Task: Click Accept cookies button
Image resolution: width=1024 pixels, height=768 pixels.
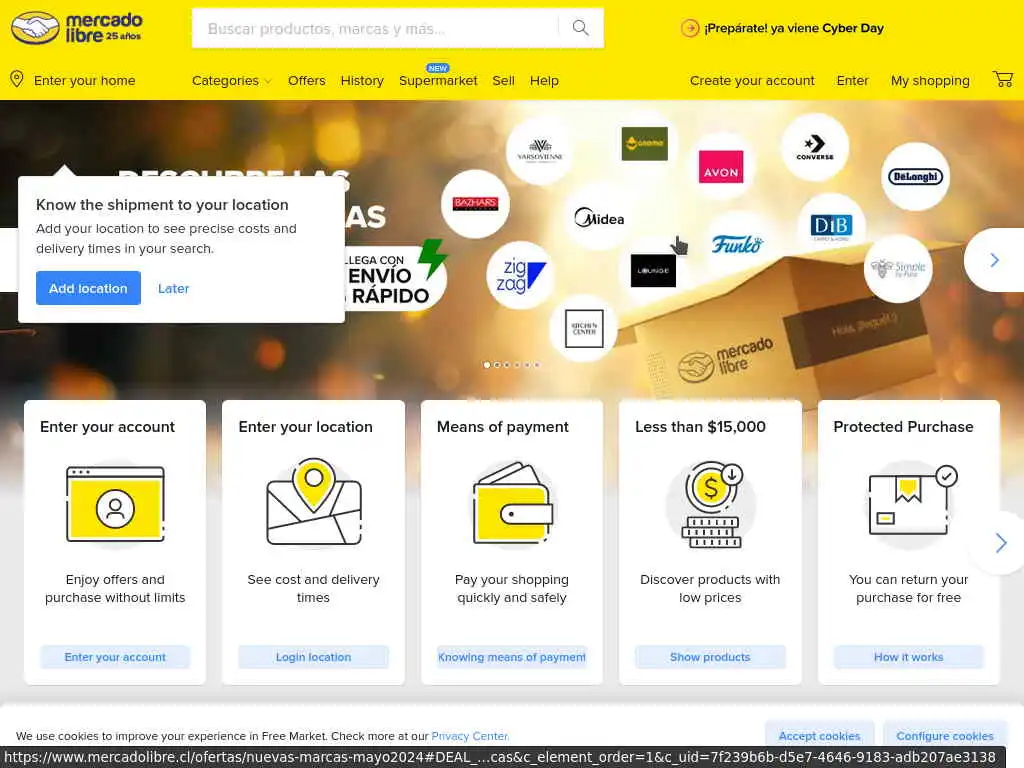Action: 819,736
